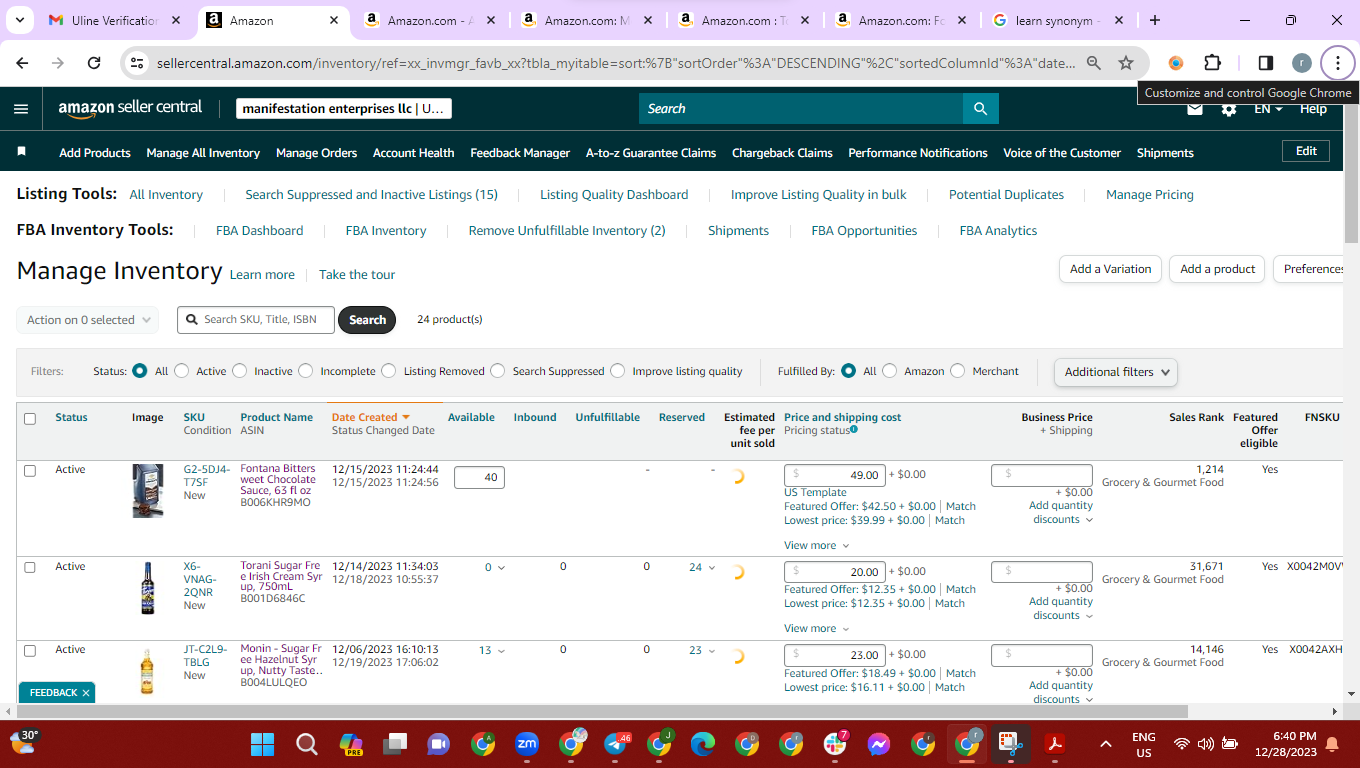
Task: Select the Active status radio button
Action: (181, 371)
